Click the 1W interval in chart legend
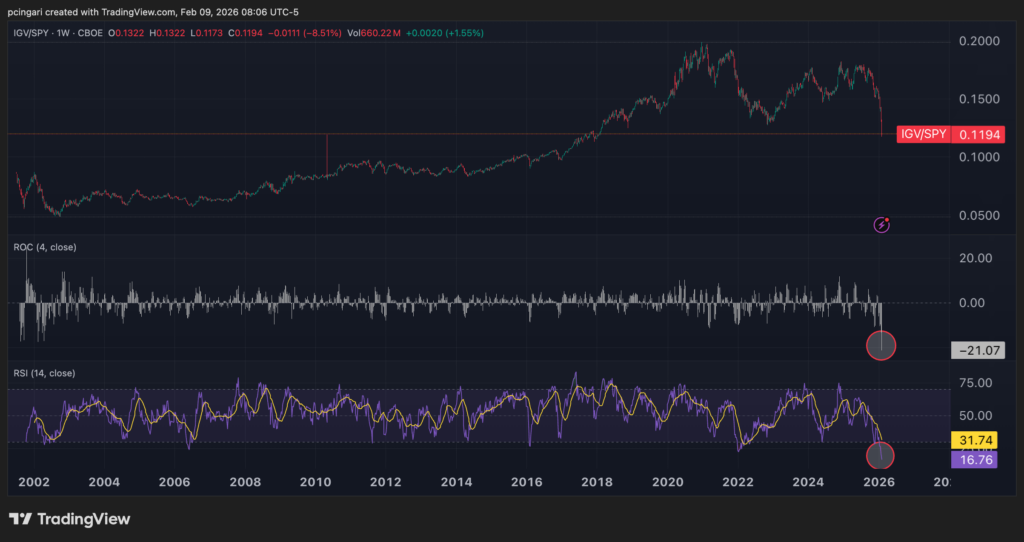The height and width of the screenshot is (542, 1024). click(x=62, y=33)
